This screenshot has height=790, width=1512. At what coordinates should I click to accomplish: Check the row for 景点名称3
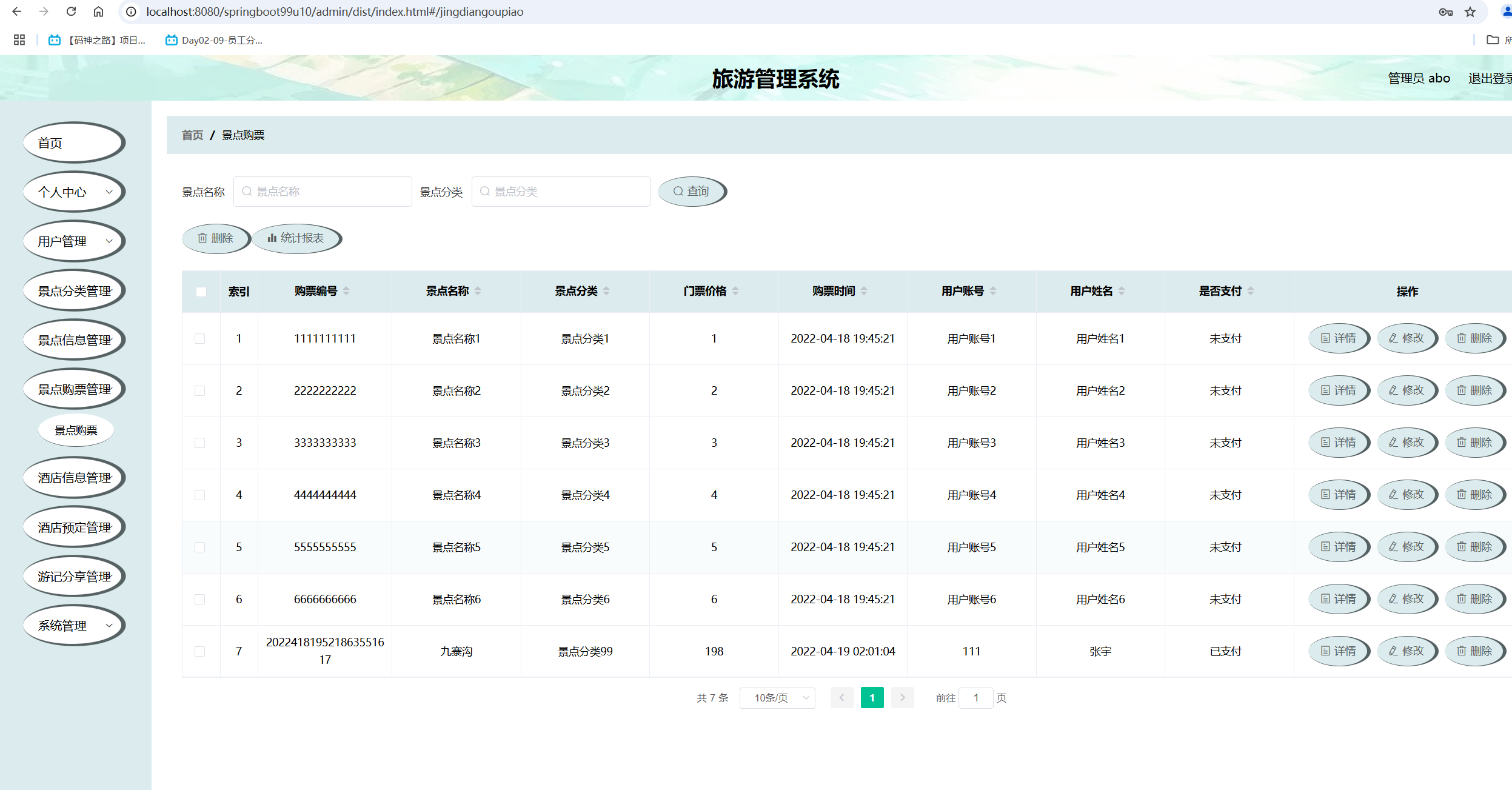199,443
